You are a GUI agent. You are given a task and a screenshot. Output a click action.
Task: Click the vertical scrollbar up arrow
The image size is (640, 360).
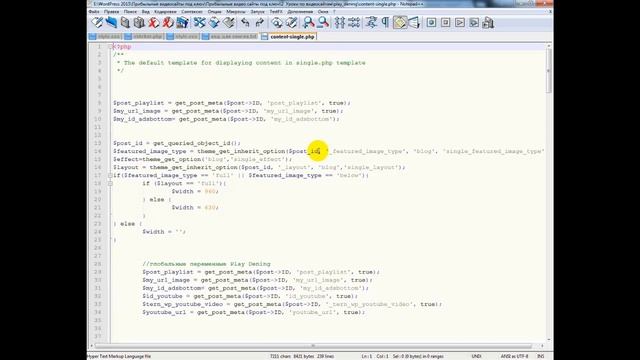(x=549, y=46)
